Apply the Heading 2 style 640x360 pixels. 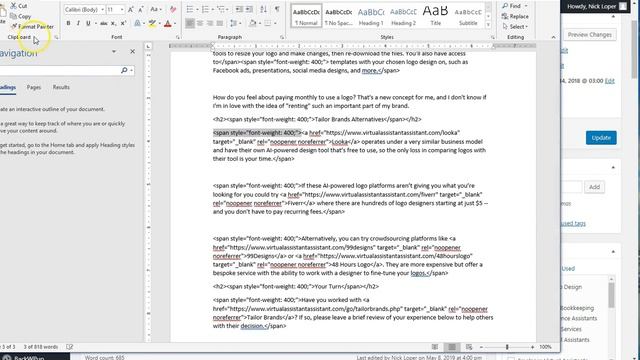(403, 16)
